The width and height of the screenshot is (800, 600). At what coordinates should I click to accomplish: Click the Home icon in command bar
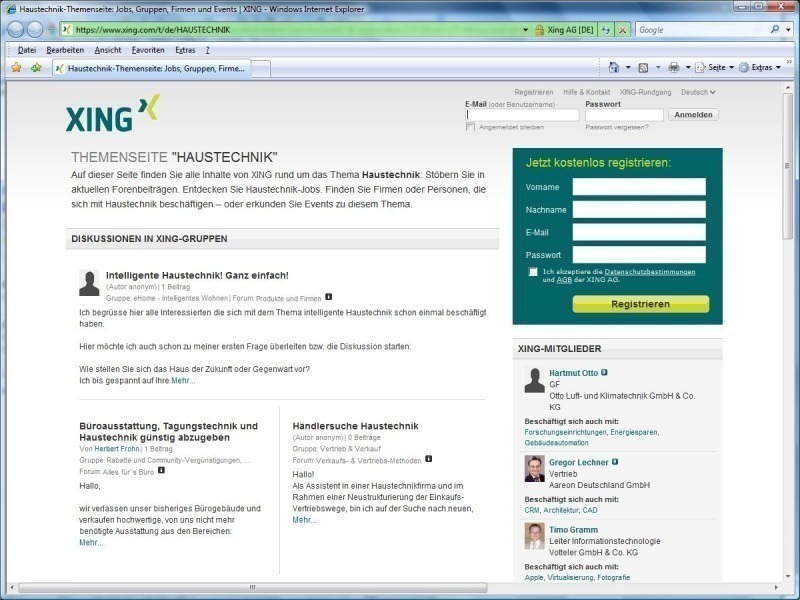[x=614, y=67]
